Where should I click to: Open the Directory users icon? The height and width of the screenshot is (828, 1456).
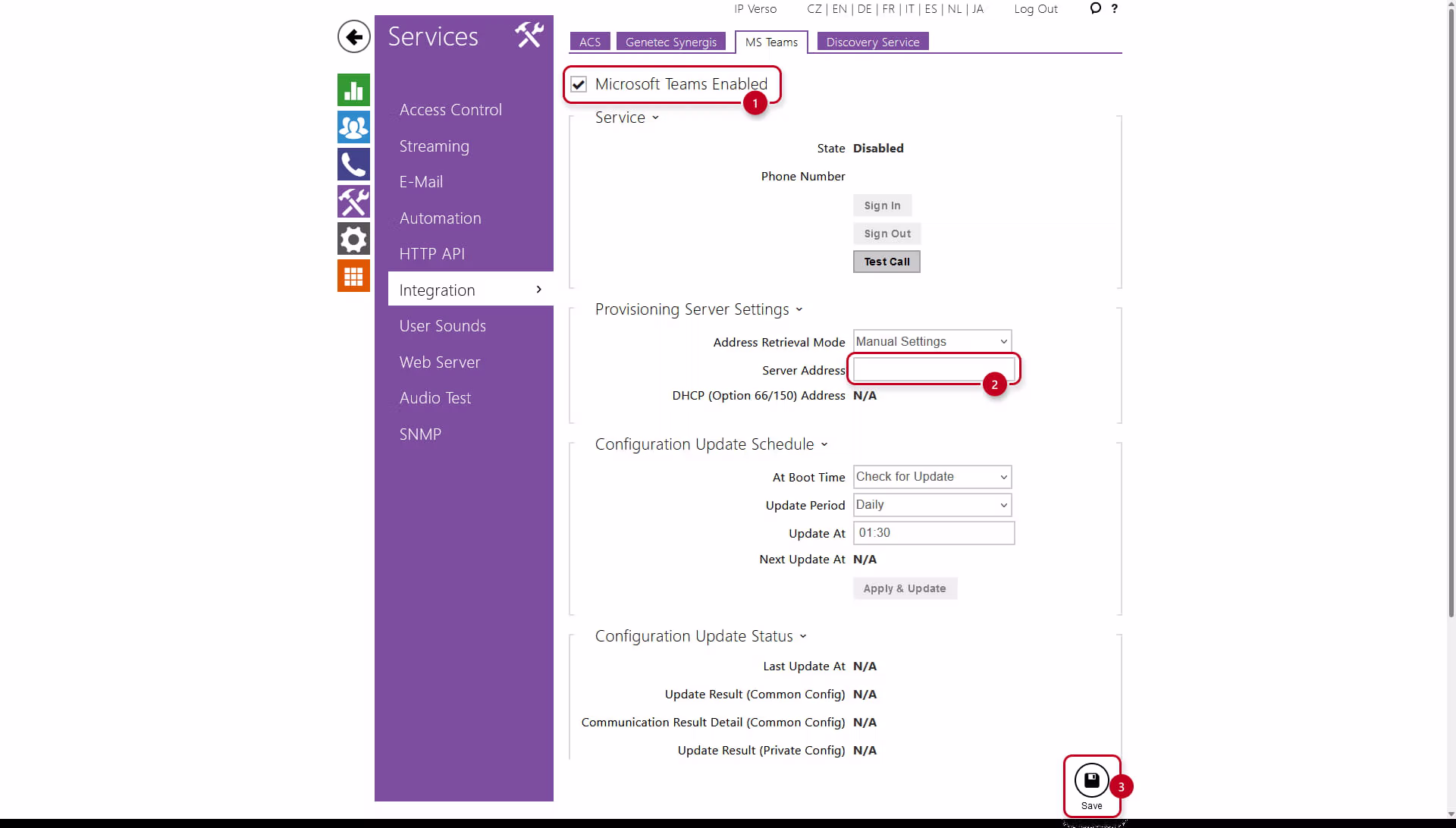pos(353,127)
